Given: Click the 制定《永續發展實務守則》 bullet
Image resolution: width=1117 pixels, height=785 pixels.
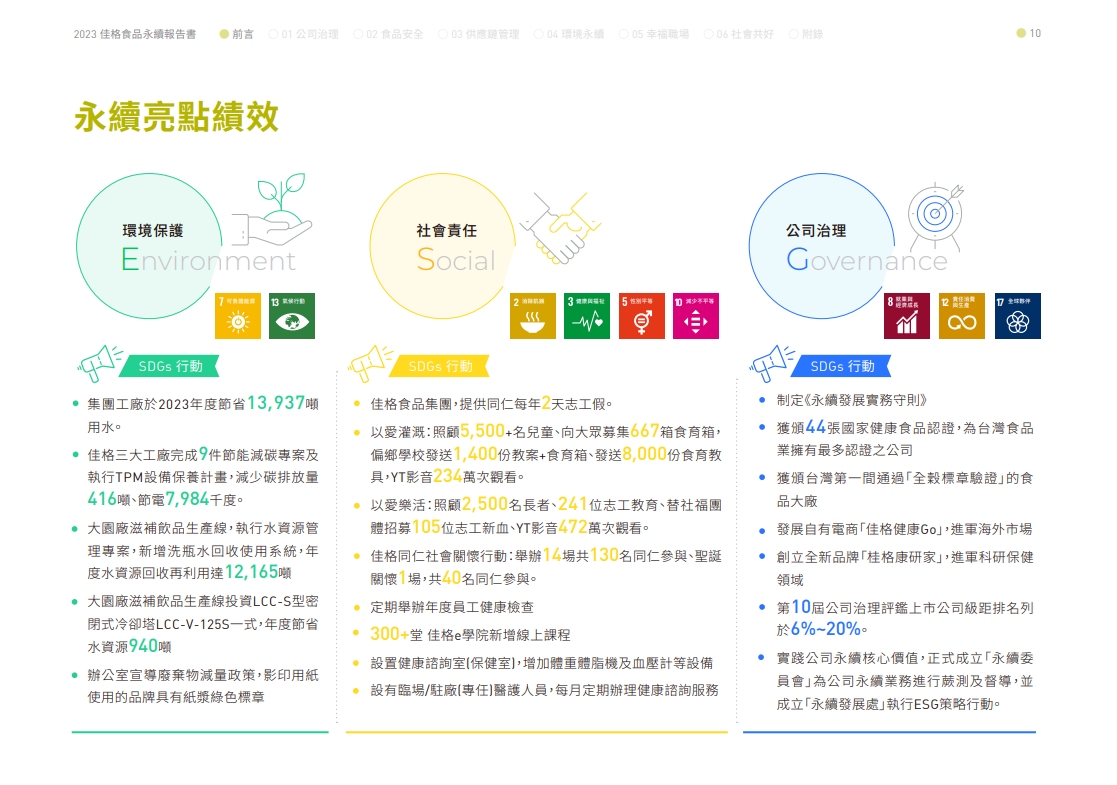Looking at the screenshot, I should [x=851, y=400].
